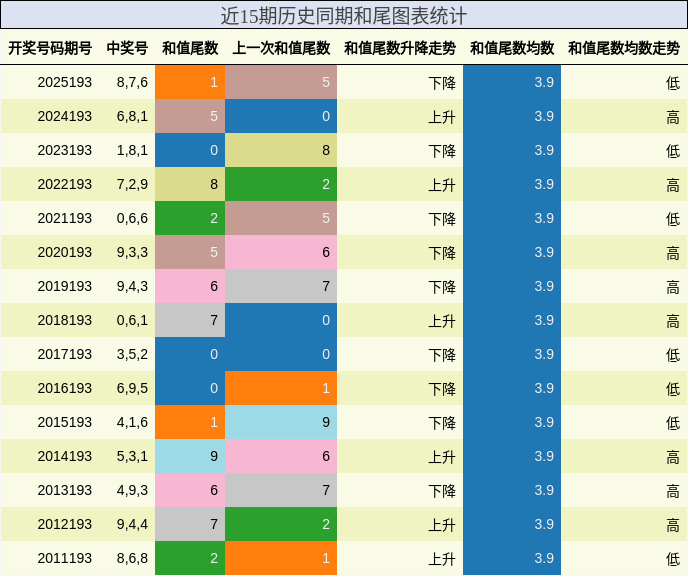Click orange 上一次和值尾数 cell 1 in row 2016193
The width and height of the screenshot is (688, 576).
pos(281,388)
